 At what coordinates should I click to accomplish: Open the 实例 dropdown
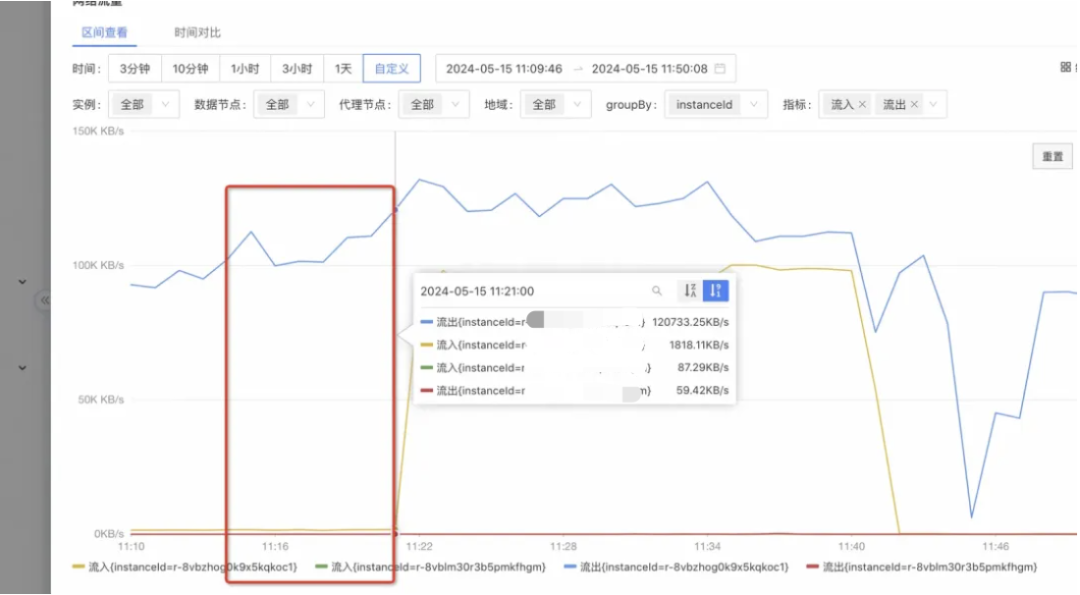[145, 105]
